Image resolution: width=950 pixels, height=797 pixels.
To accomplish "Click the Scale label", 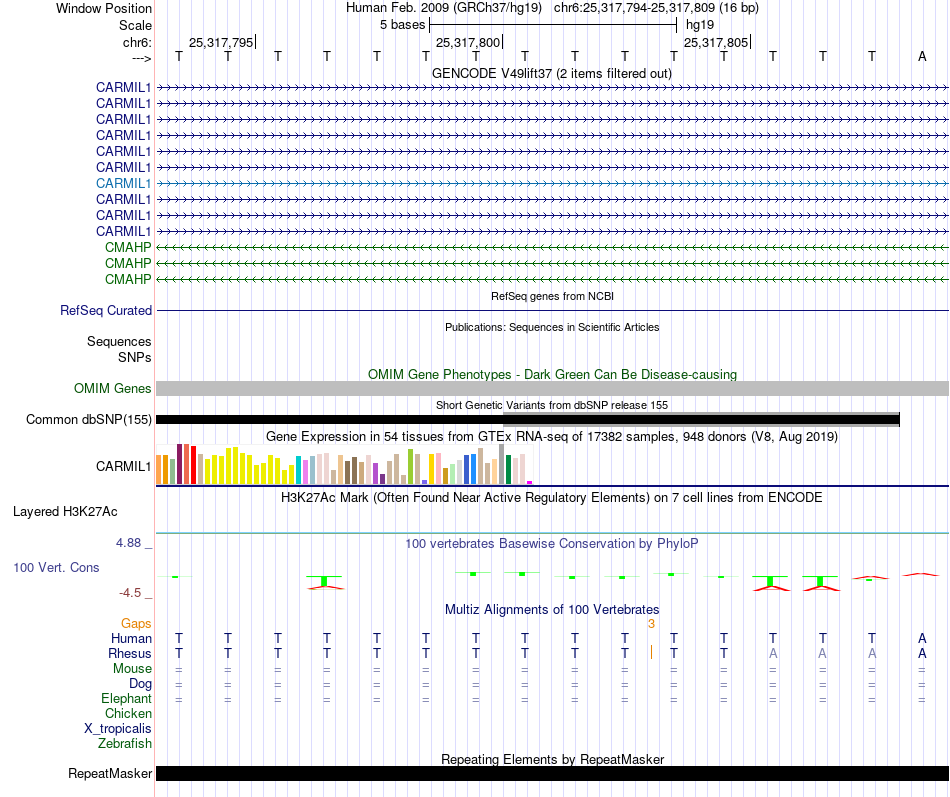I will (135, 25).
